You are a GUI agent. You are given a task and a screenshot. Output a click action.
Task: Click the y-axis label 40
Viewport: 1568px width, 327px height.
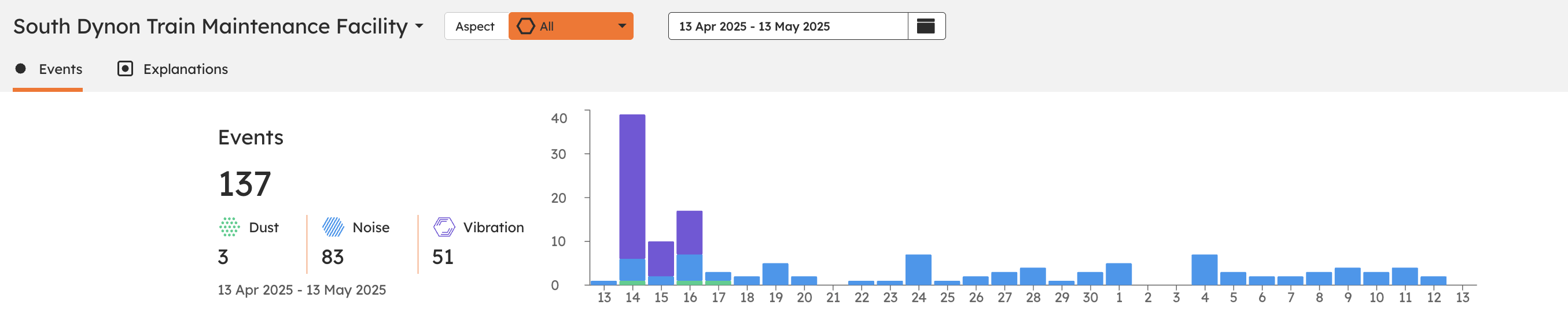(x=559, y=118)
